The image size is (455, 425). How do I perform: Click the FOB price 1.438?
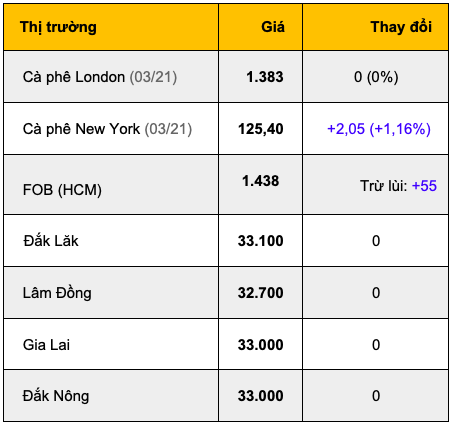pyautogui.click(x=261, y=181)
